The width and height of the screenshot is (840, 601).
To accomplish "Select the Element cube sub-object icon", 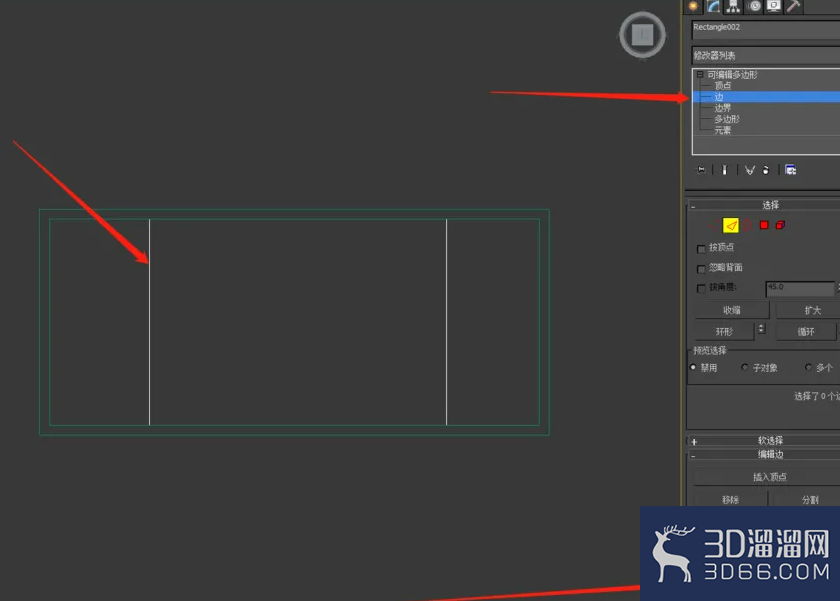I will 781,225.
